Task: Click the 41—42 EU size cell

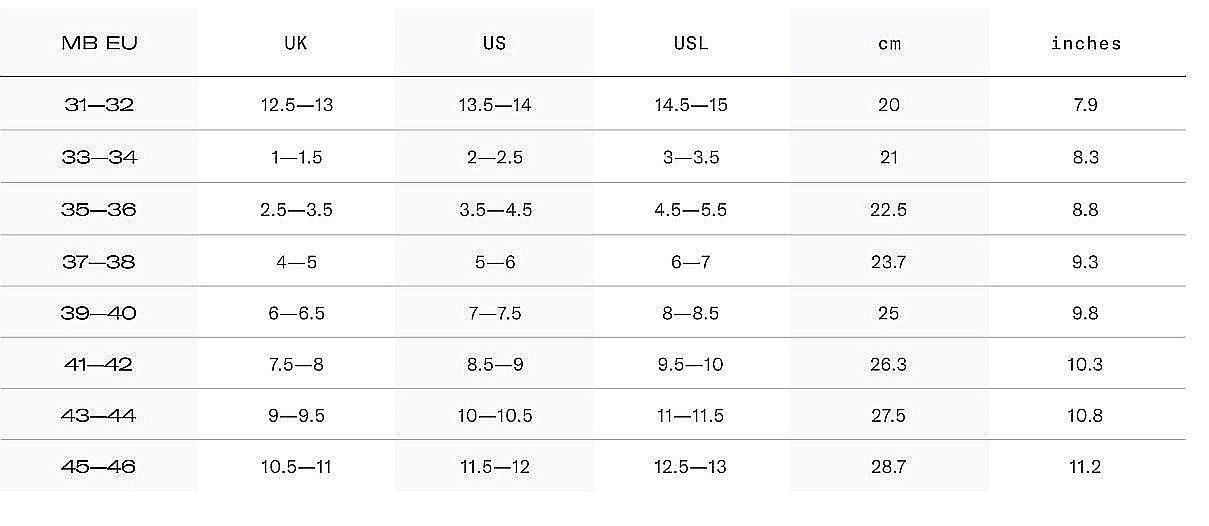Action: [x=99, y=365]
